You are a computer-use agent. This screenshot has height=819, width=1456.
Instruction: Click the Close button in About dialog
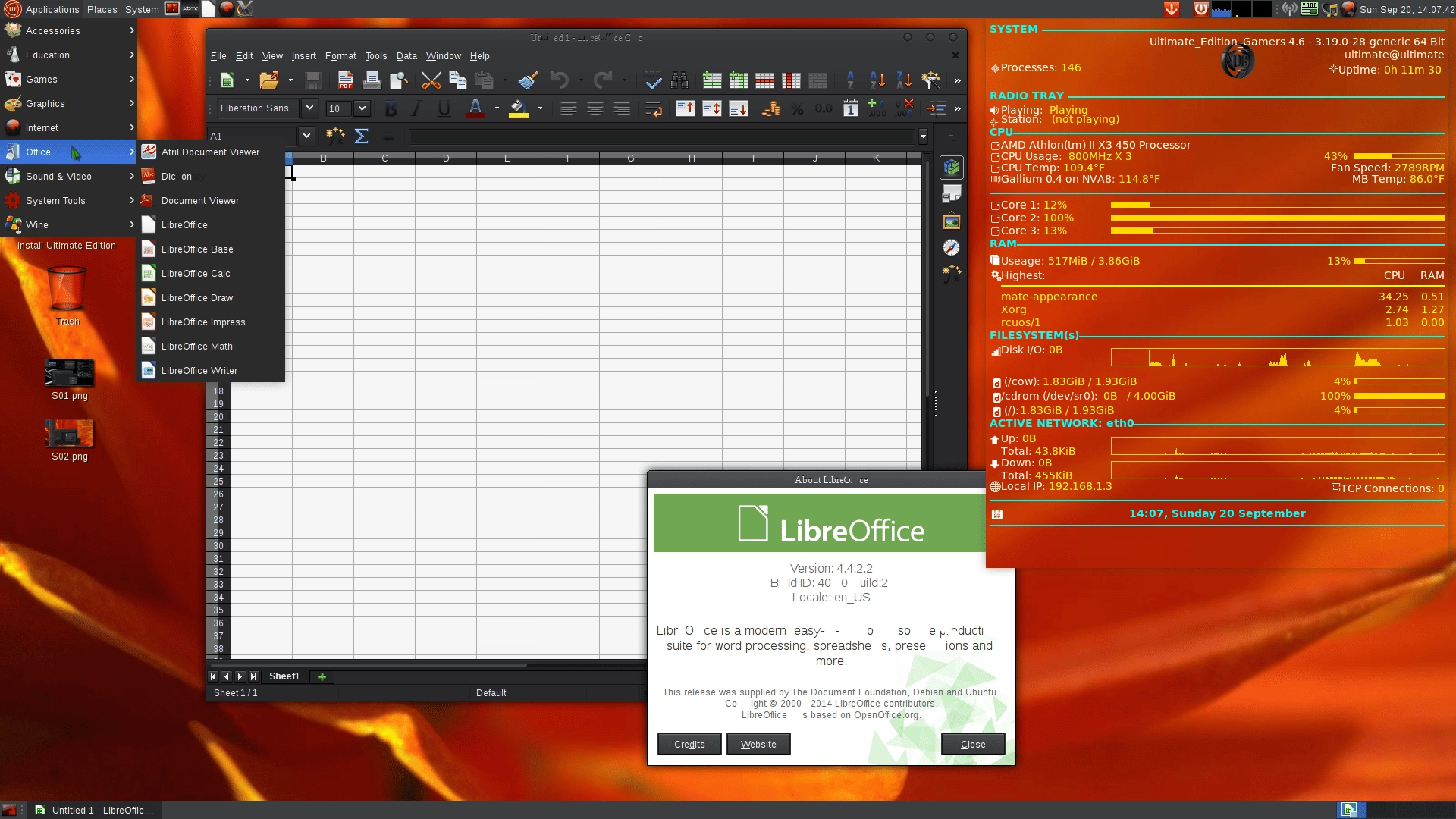click(973, 745)
